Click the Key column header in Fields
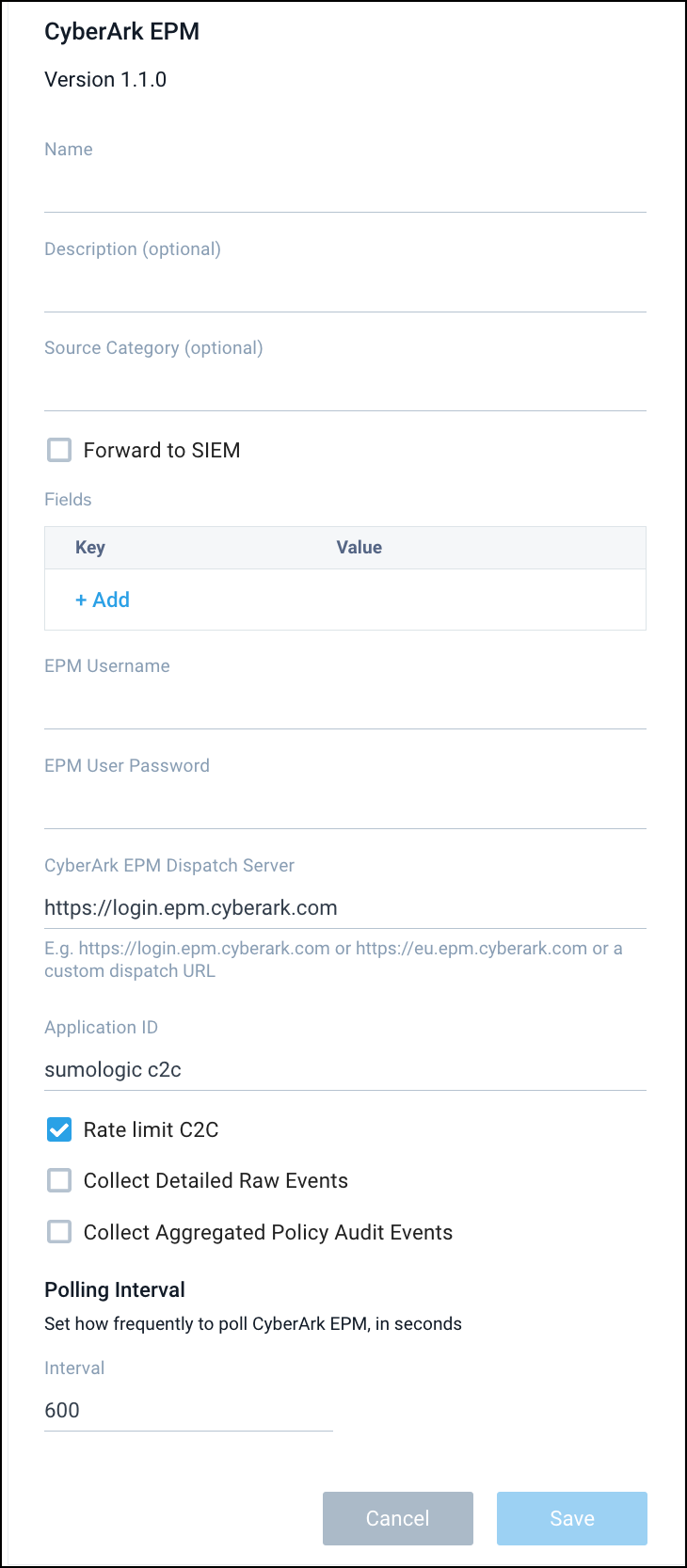The width and height of the screenshot is (687, 1568). tap(89, 547)
